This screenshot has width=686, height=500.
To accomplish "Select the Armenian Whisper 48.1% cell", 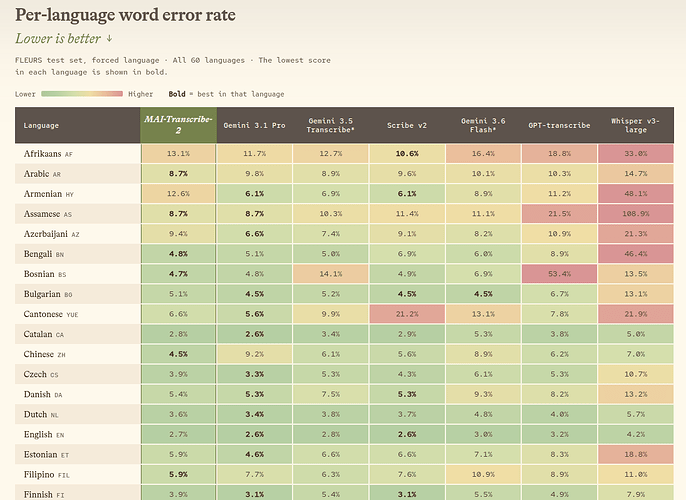I will click(636, 194).
